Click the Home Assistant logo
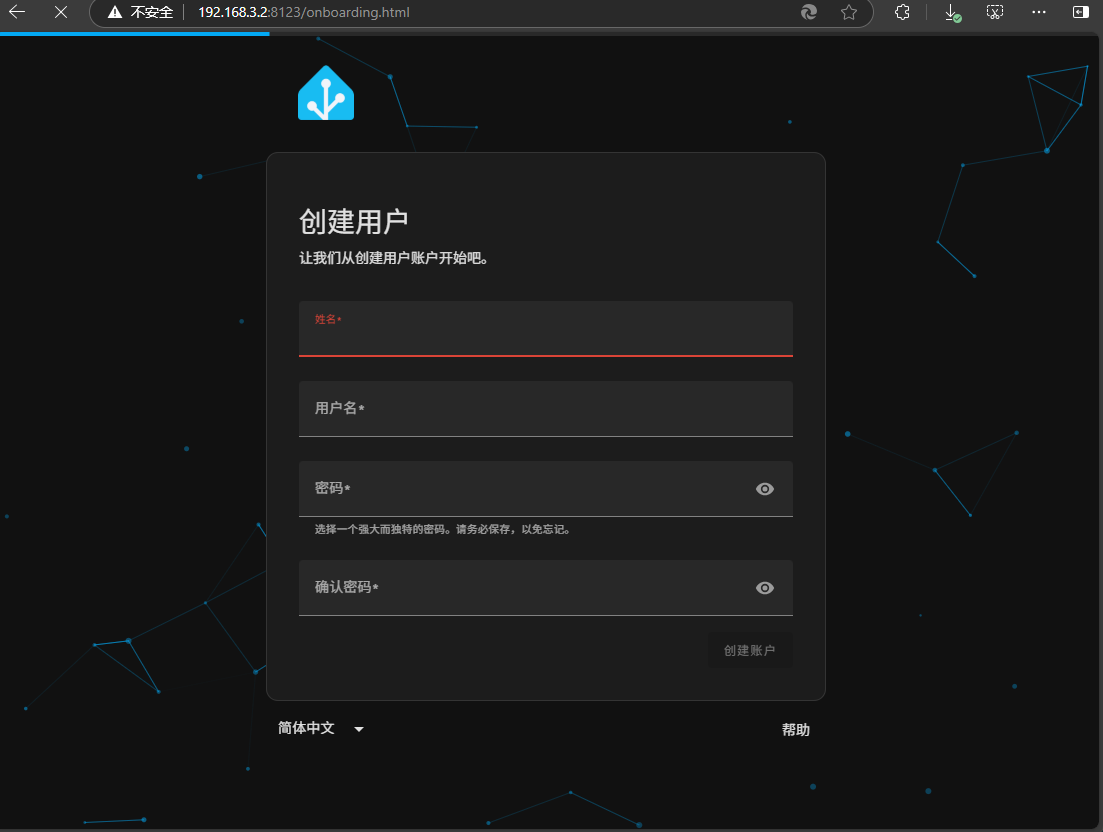1103x832 pixels. coord(326,93)
